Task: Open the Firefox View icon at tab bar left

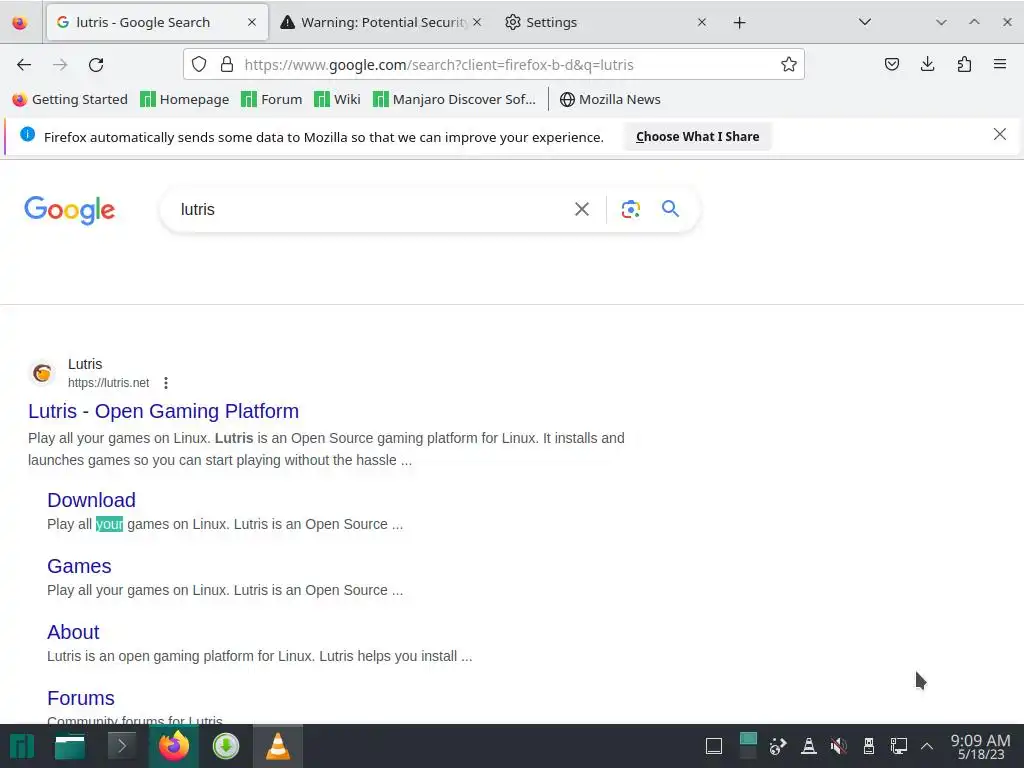Action: (x=20, y=23)
